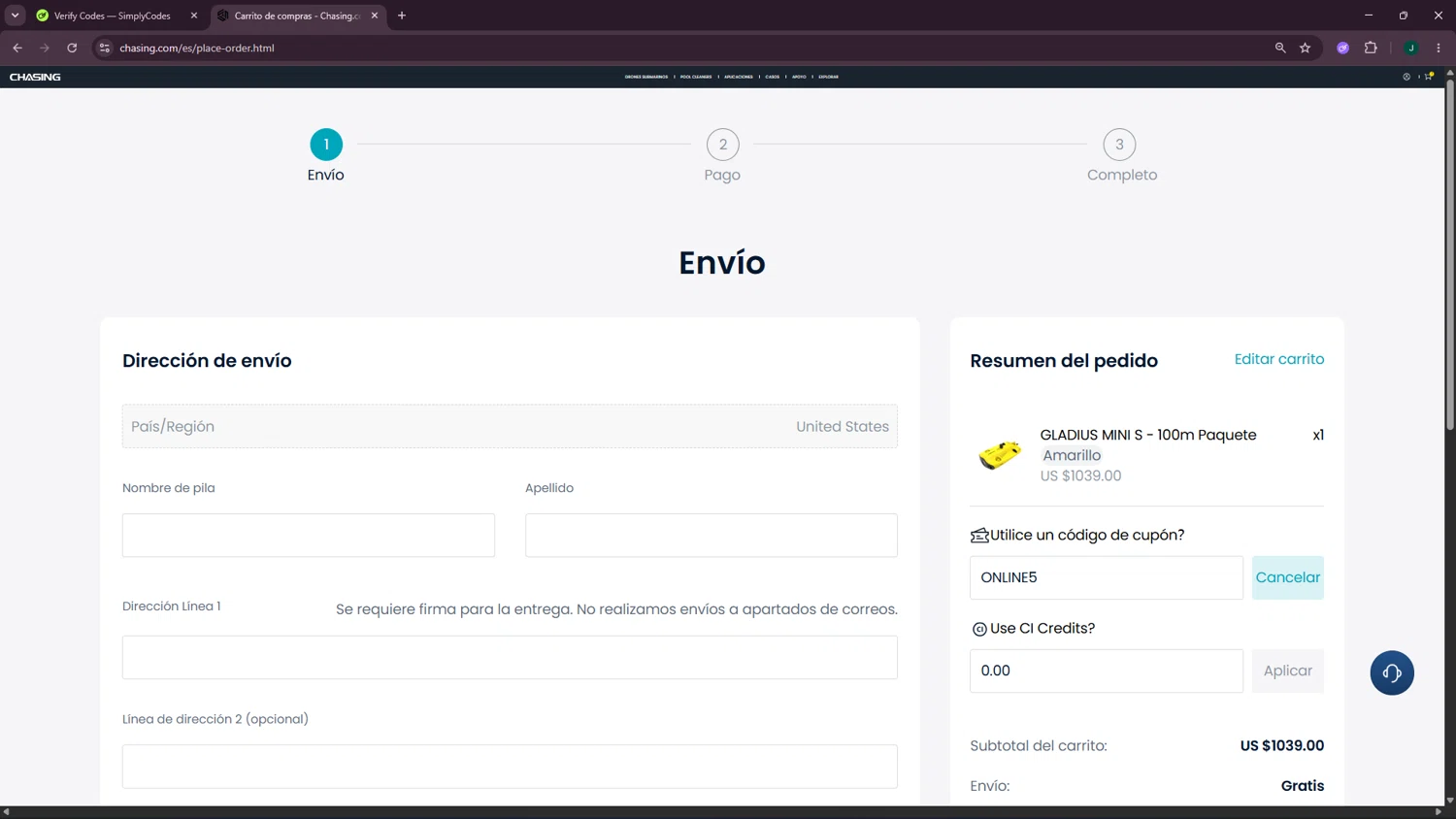Click the product name GLADIUS MINI S - 100m Paquete
The width and height of the screenshot is (1456, 819).
click(1148, 435)
